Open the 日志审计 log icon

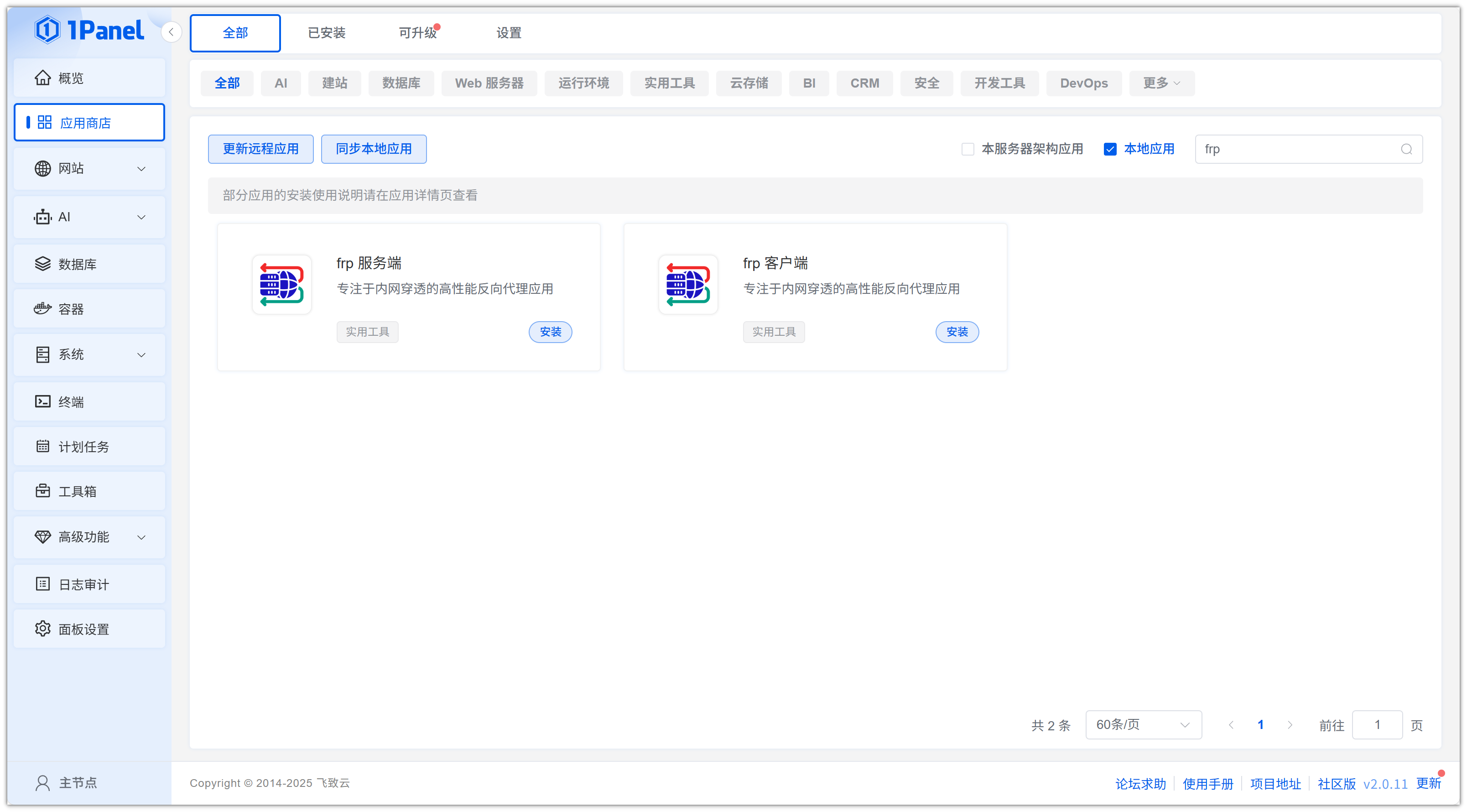click(43, 583)
